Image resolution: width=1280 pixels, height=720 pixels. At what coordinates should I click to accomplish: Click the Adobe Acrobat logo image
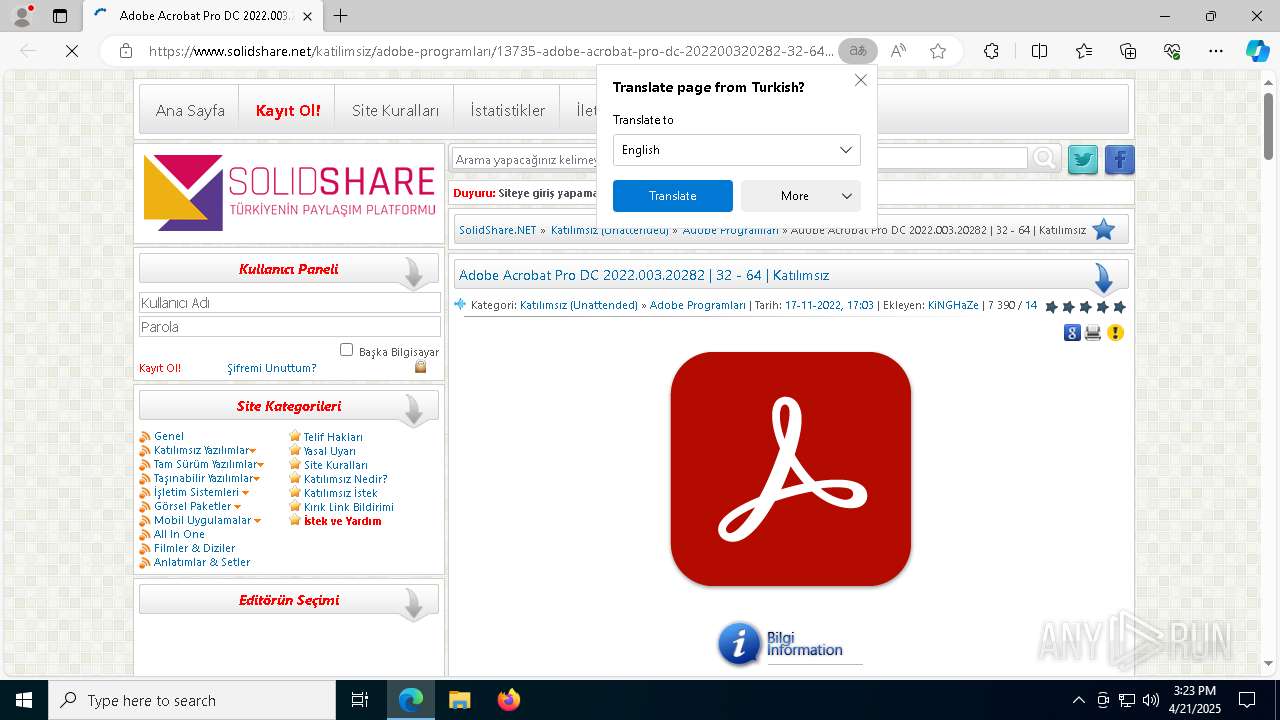[790, 469]
